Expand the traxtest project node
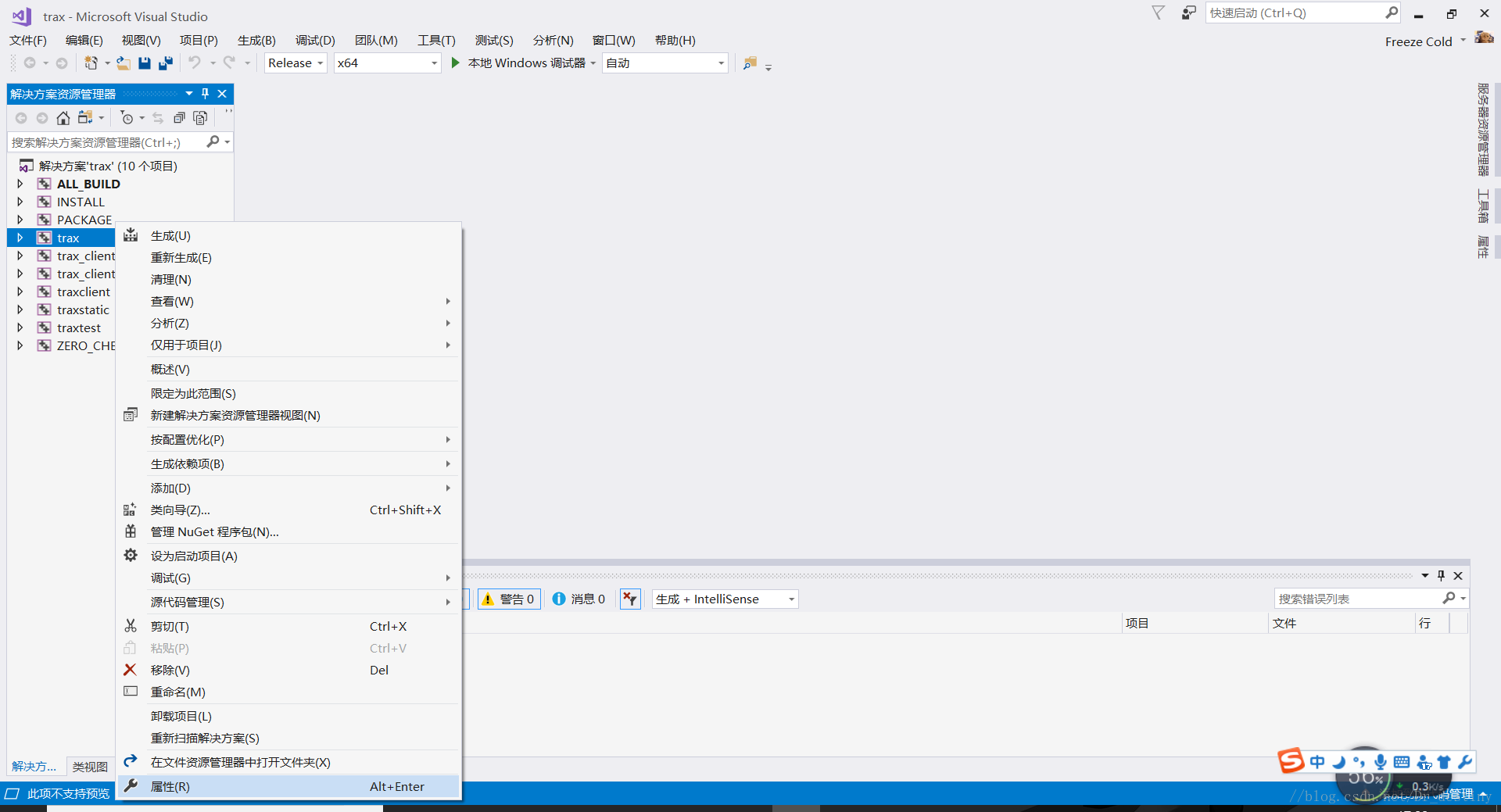The width and height of the screenshot is (1501, 812). click(x=20, y=327)
